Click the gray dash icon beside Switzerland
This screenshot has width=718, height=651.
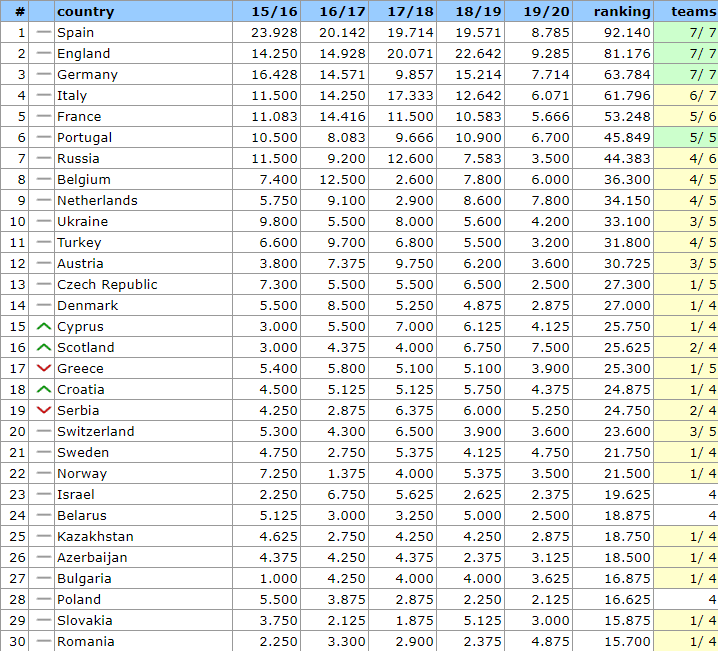(43, 432)
